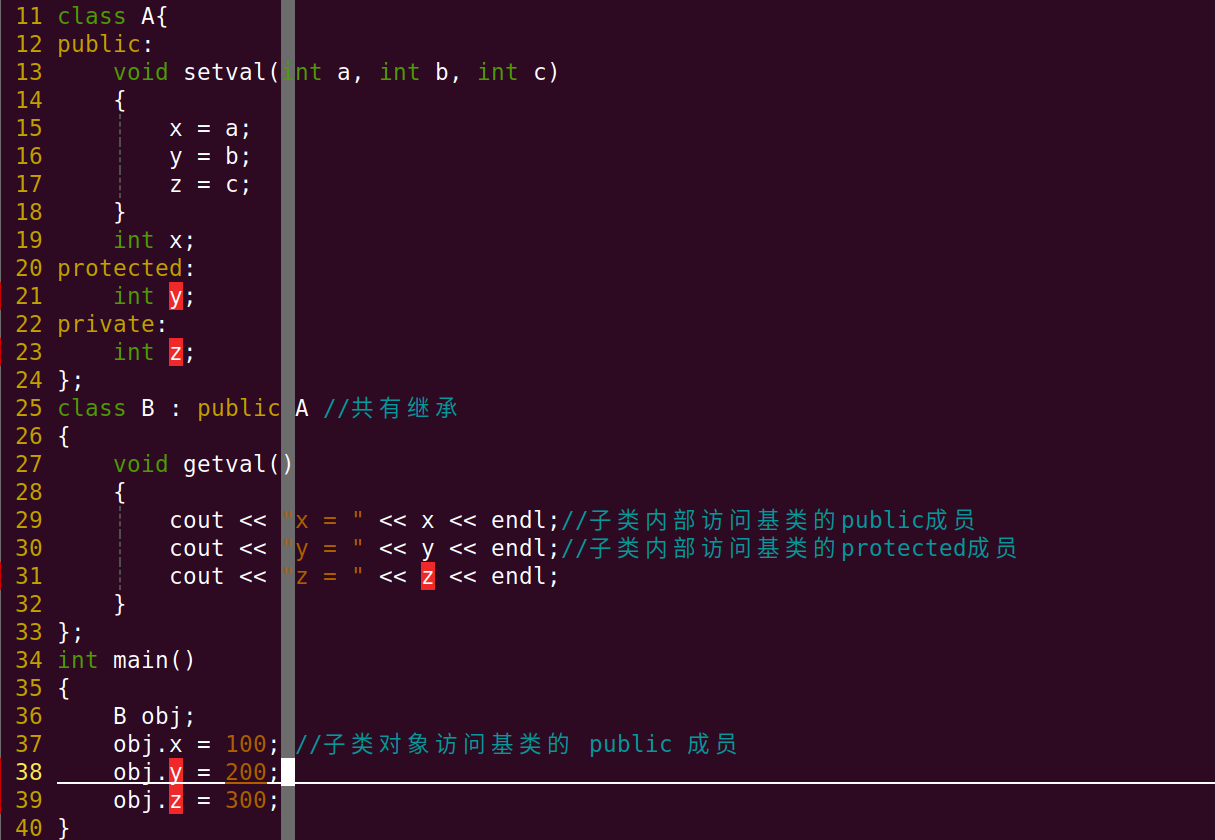1215x840 pixels.
Task: Click line number 38 in the gutter
Action: [x=28, y=771]
